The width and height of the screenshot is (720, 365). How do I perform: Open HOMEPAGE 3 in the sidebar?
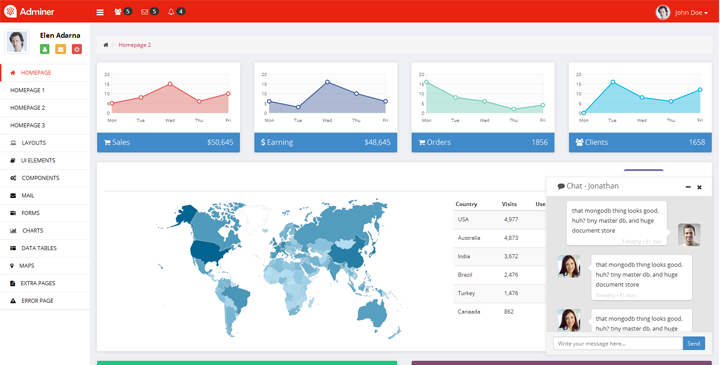[45, 125]
